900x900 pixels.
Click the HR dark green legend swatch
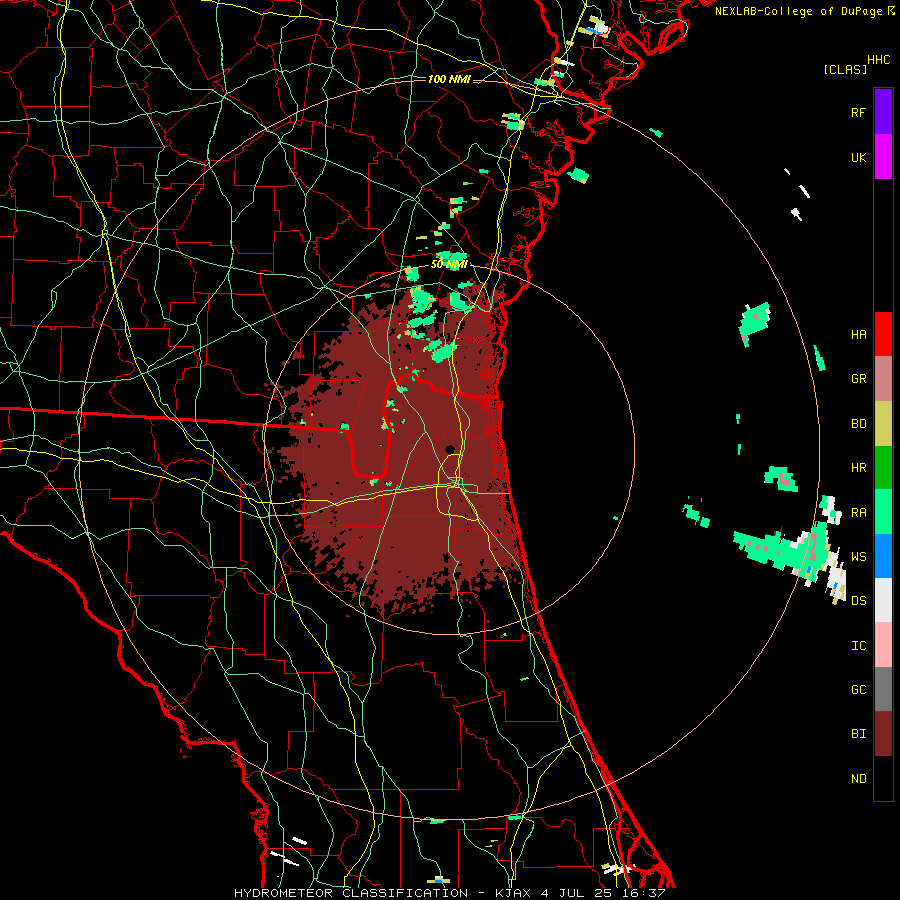pyautogui.click(x=883, y=467)
